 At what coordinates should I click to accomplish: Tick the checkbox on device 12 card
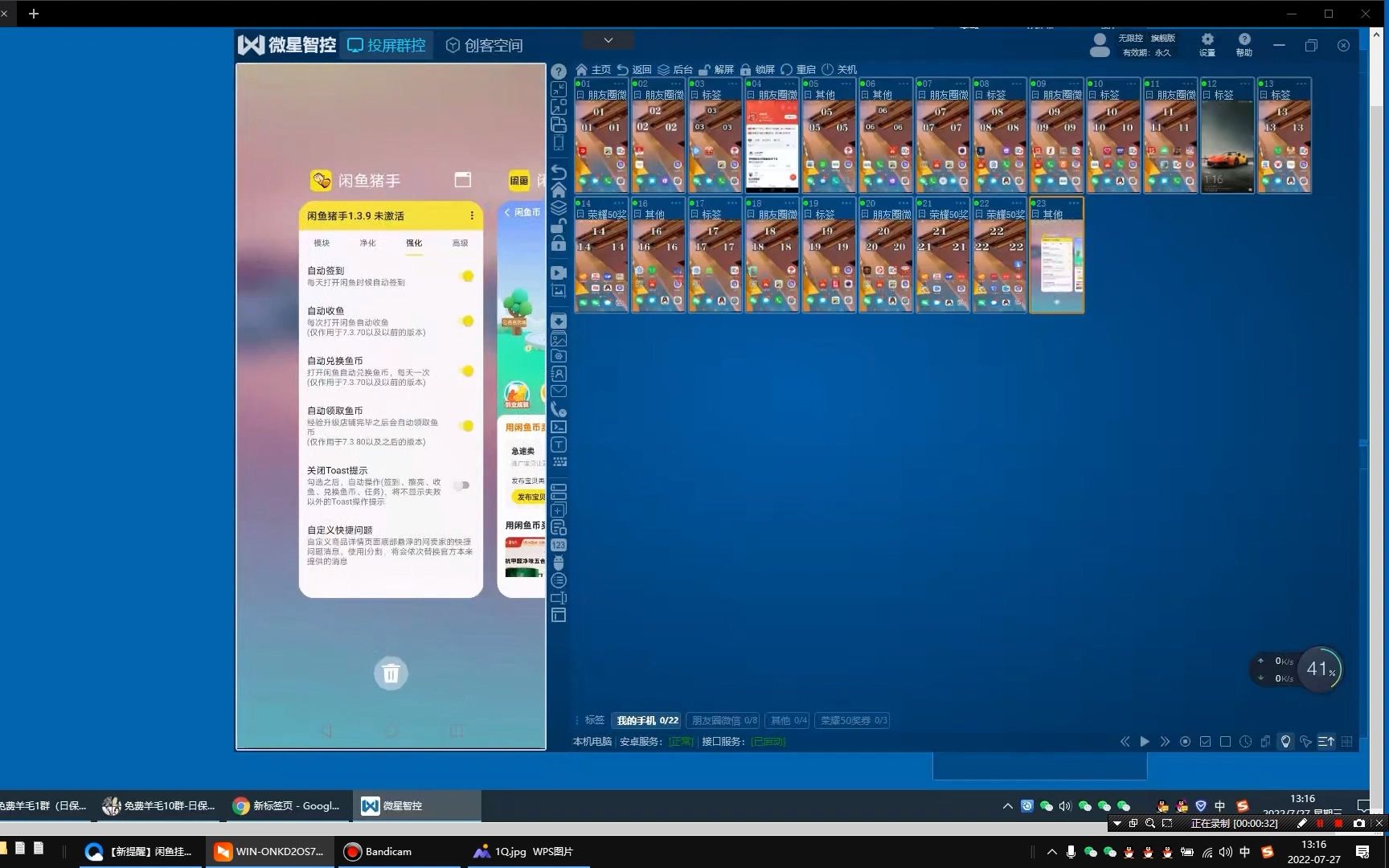coord(1207,95)
